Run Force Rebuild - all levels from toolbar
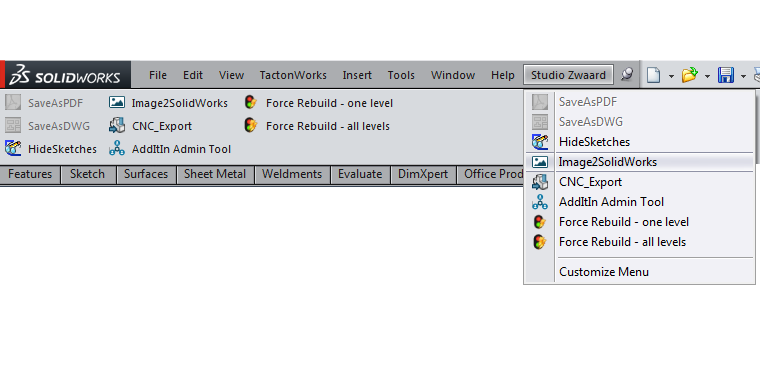Screen dimensions: 760x380 pyautogui.click(x=251, y=125)
